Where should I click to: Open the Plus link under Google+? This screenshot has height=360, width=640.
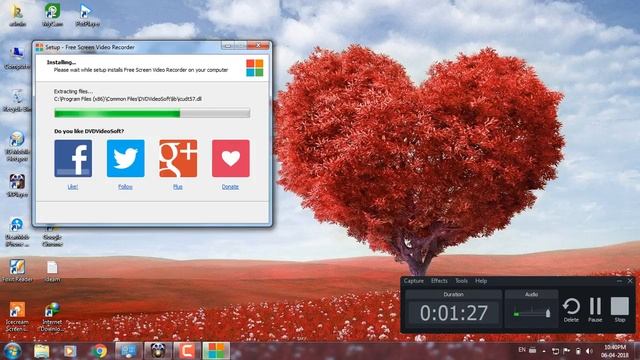tap(178, 187)
